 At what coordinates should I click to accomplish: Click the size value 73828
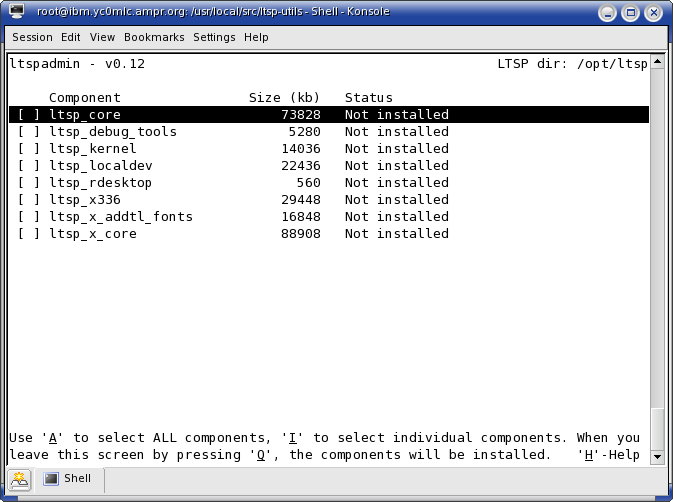click(x=301, y=115)
